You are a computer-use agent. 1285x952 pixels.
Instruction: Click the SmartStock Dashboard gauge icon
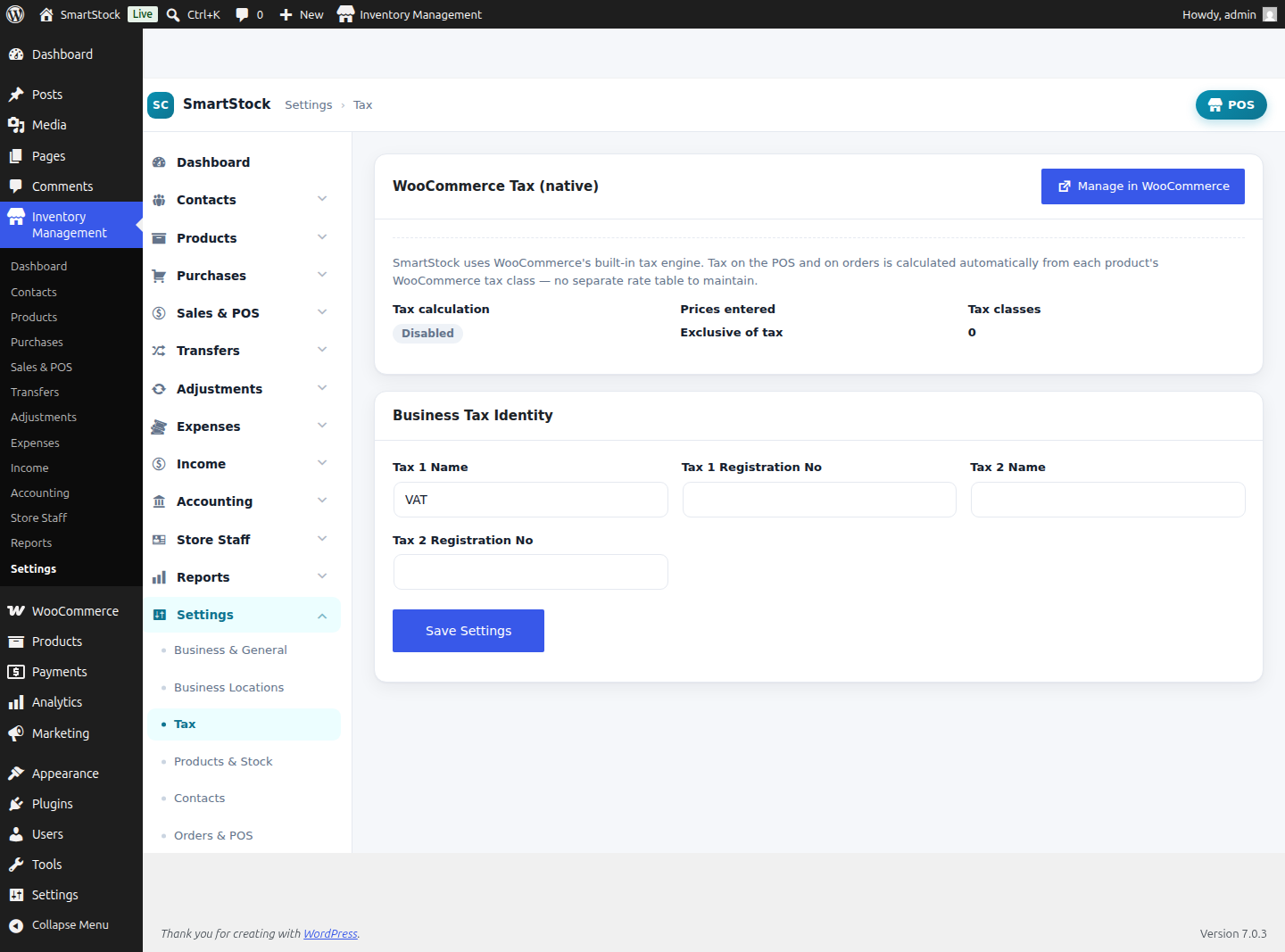click(x=159, y=162)
